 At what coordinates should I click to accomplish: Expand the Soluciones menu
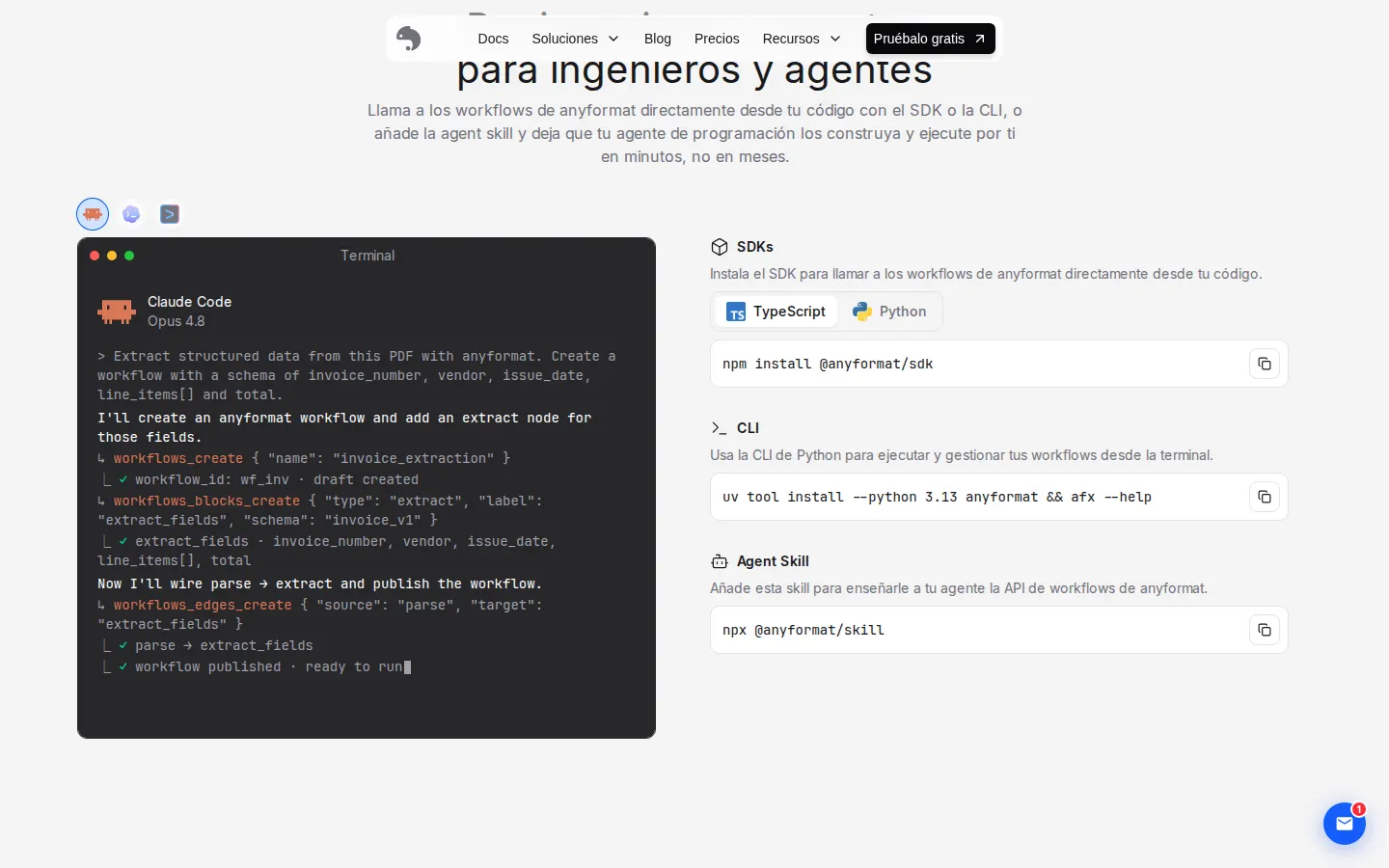575,39
